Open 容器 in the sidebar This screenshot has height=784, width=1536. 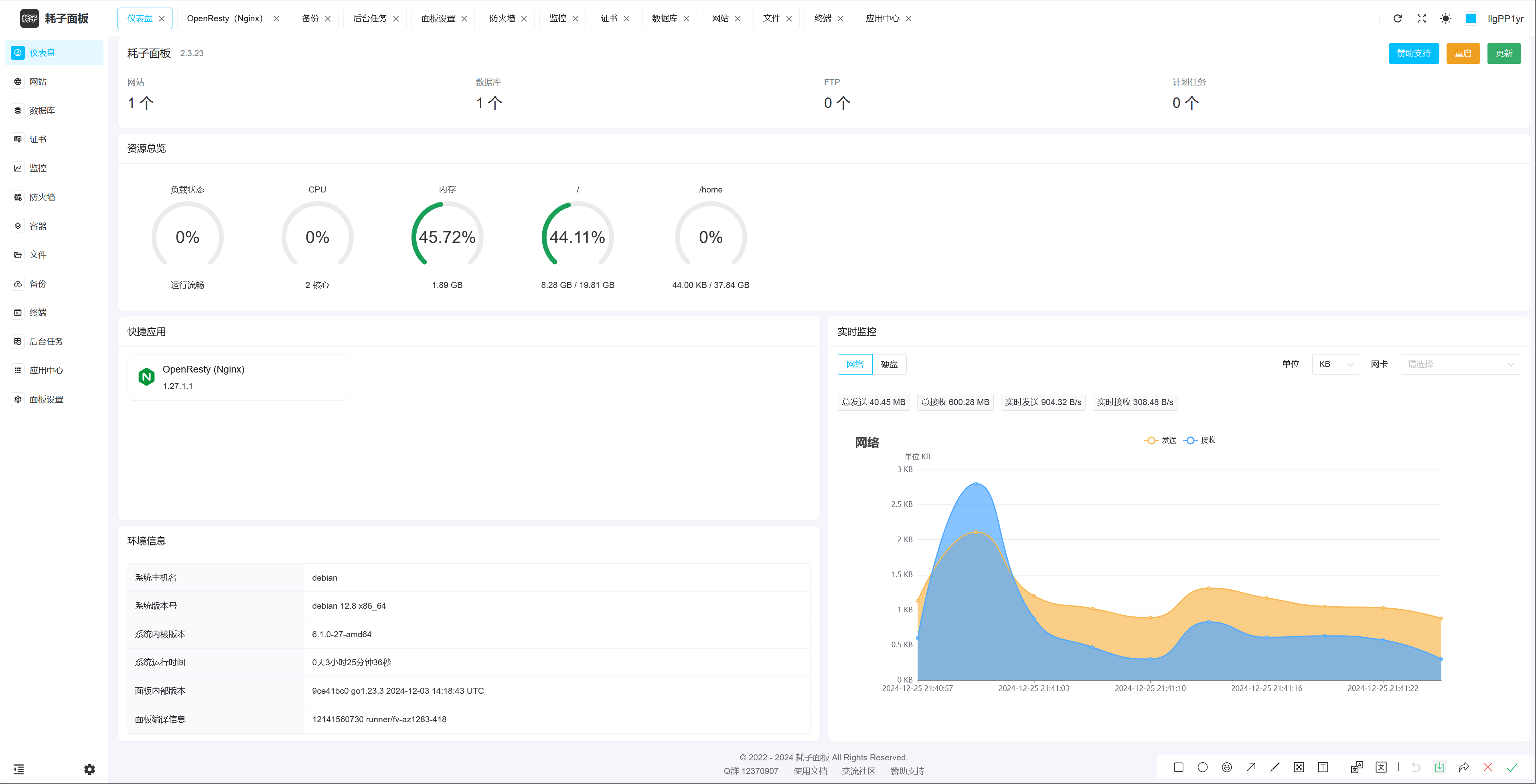pyautogui.click(x=54, y=226)
